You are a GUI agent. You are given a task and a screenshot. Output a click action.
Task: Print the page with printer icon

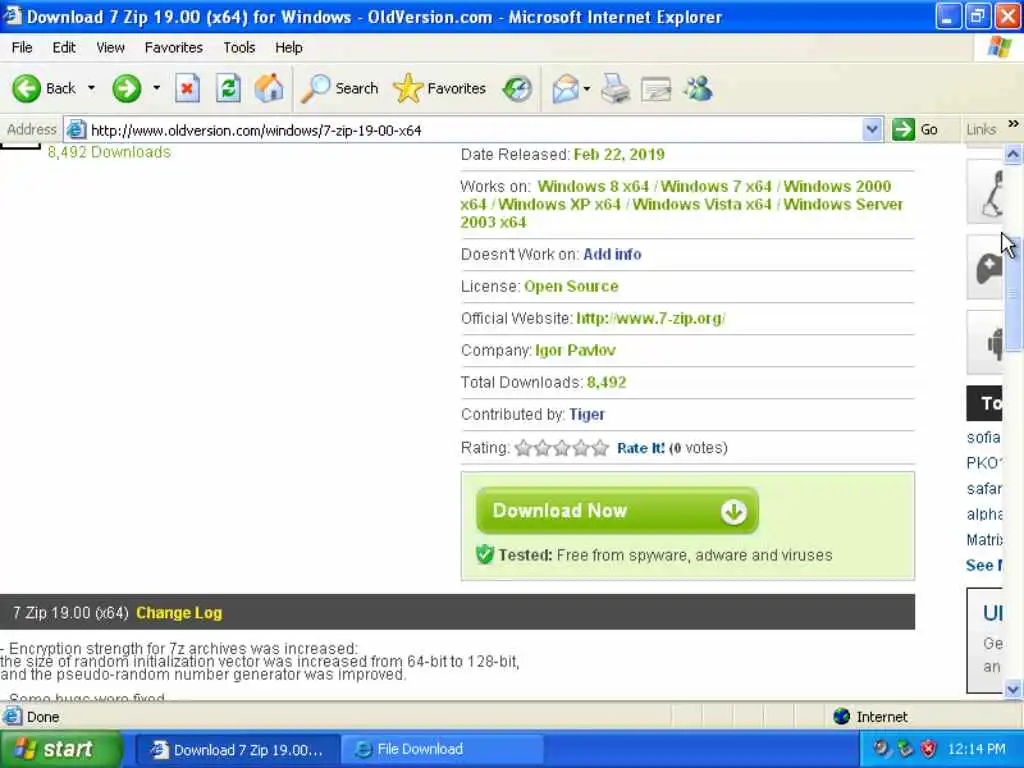tap(615, 89)
